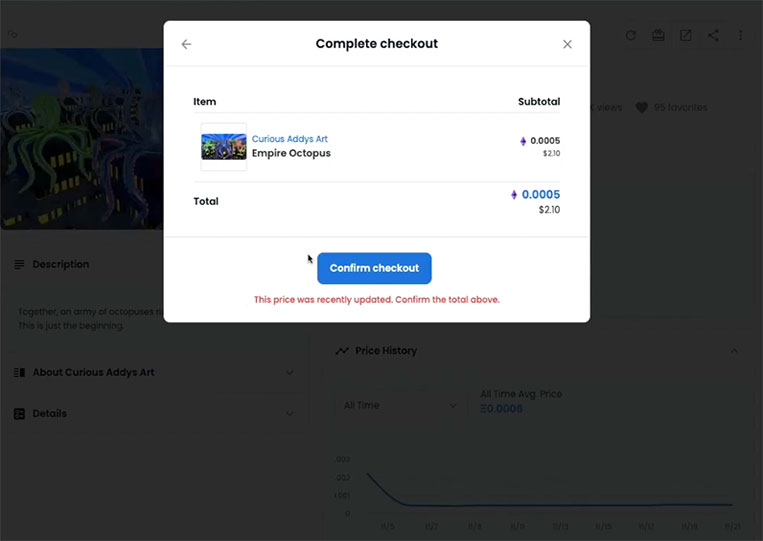Click the Price History chart icon
The height and width of the screenshot is (541, 763).
tap(342, 351)
